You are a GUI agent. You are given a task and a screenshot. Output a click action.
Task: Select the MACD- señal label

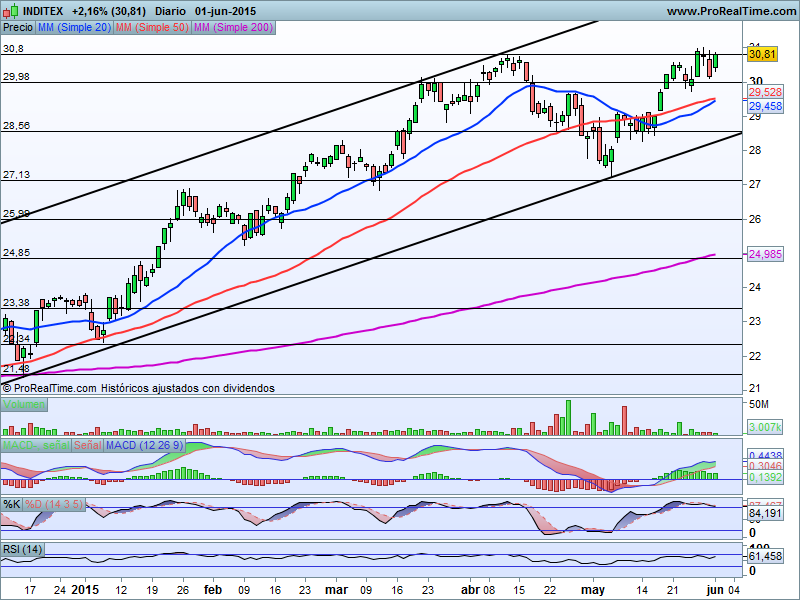36,445
